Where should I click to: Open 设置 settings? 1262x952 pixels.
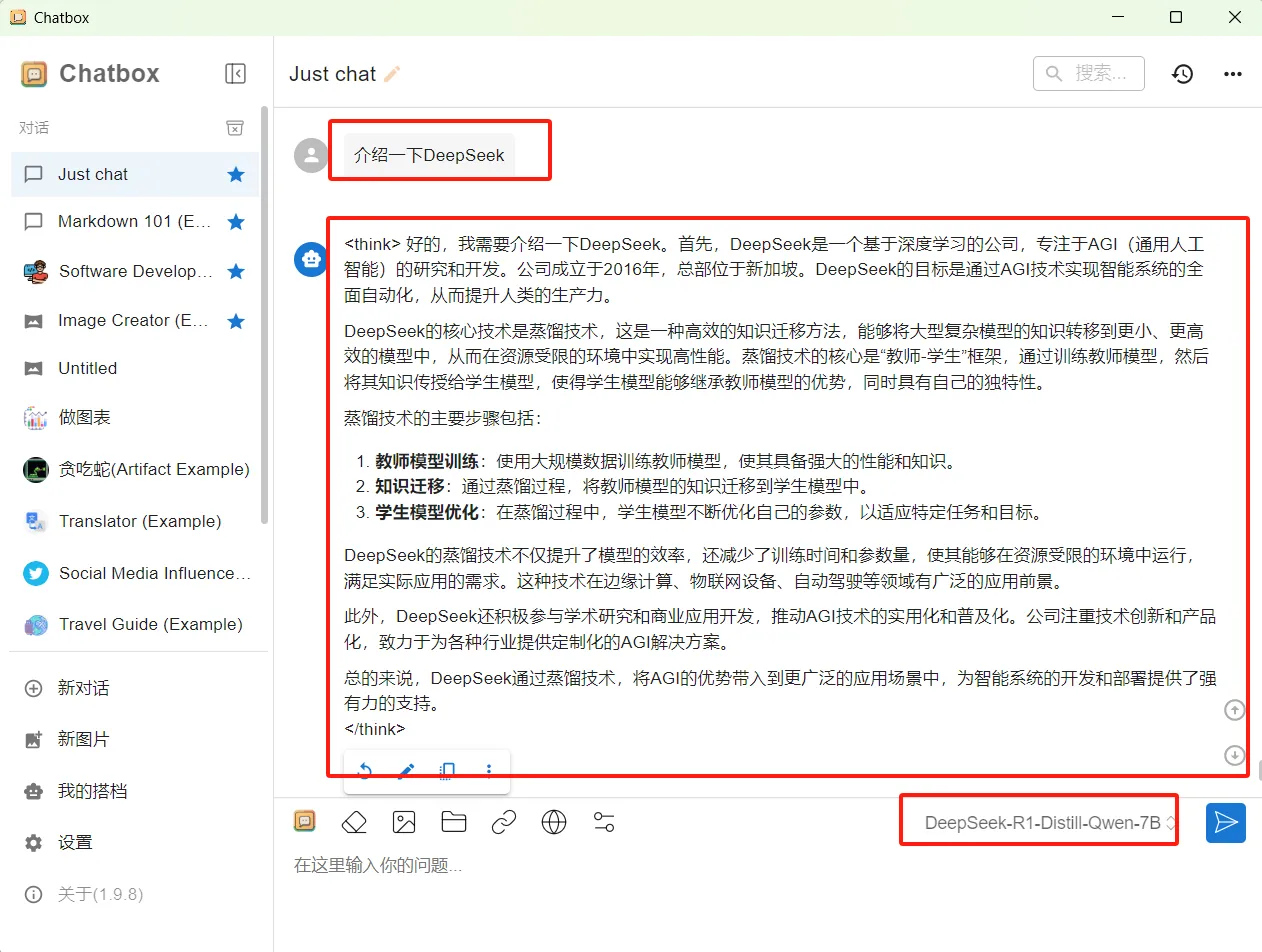coord(135,843)
